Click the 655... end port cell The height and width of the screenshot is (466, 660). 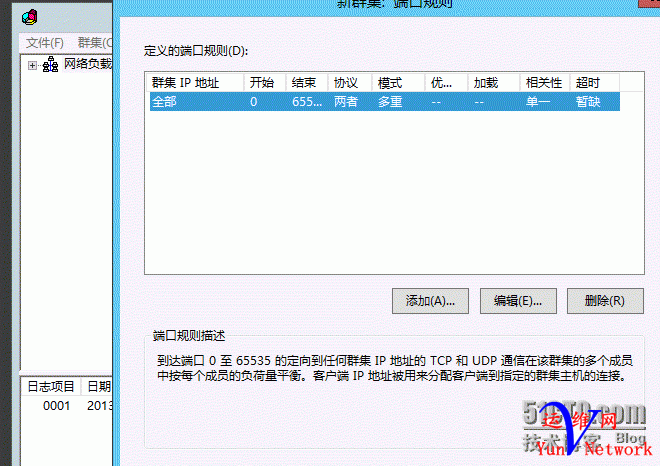(x=307, y=102)
